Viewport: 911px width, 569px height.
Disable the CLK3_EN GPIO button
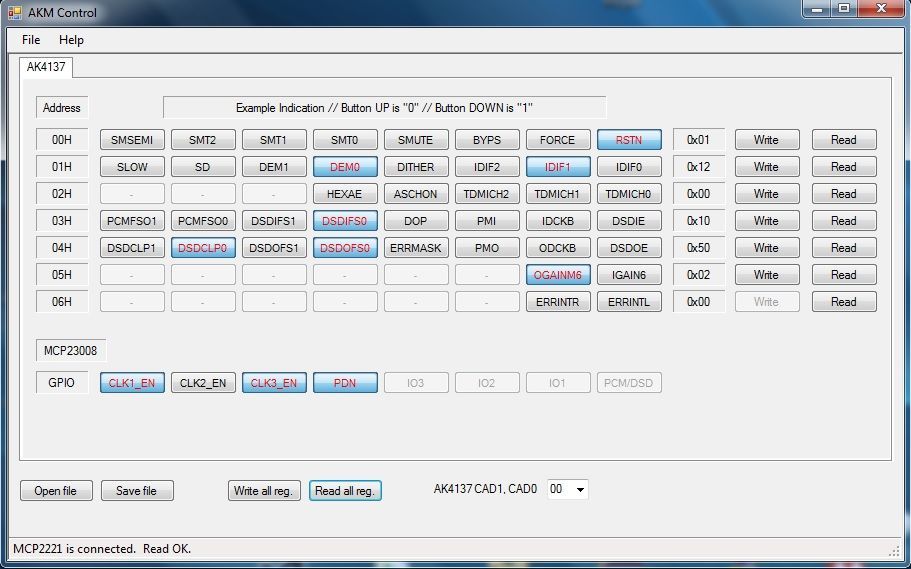point(274,383)
